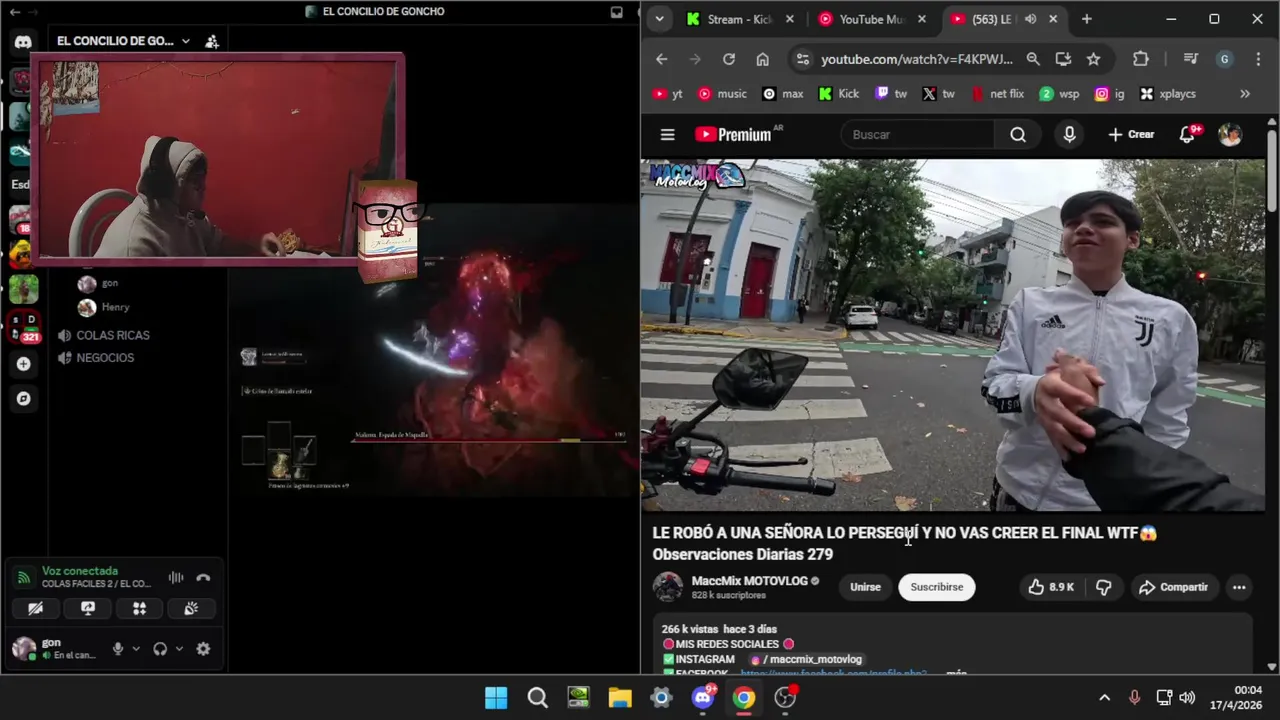Open the Discord soundboard
This screenshot has width=1280, height=720.
click(191, 608)
